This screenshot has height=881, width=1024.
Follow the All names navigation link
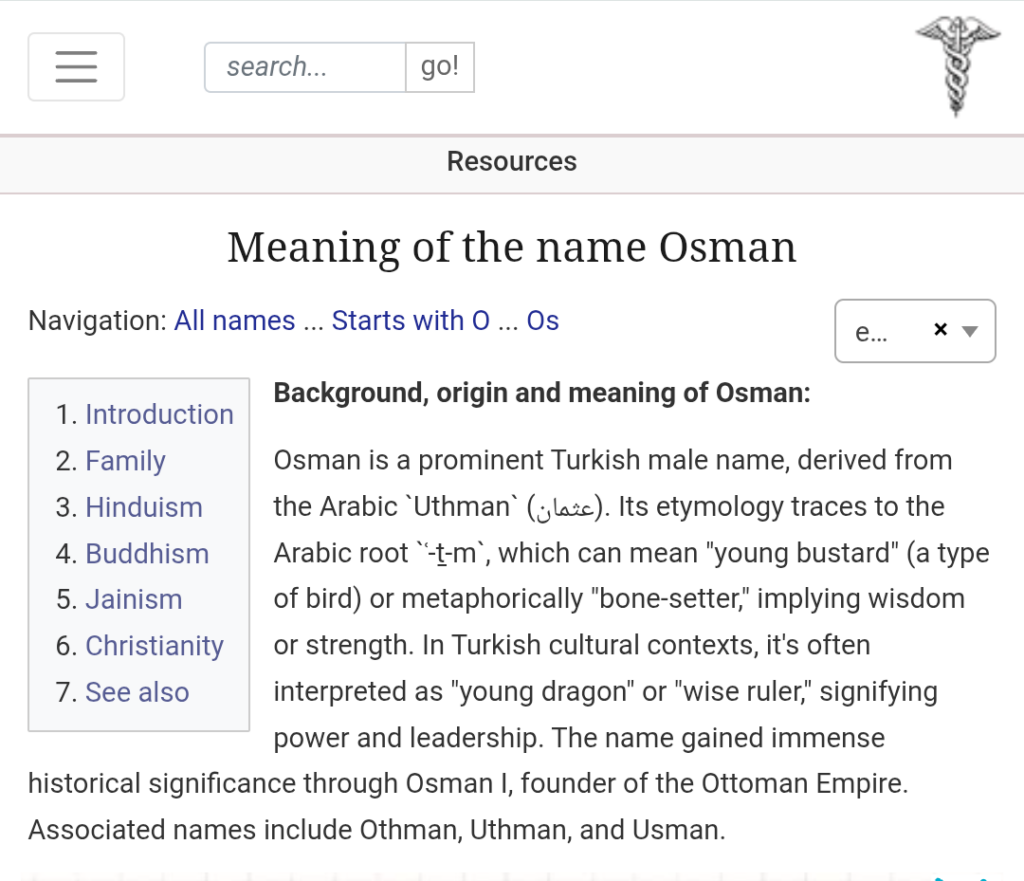click(234, 321)
